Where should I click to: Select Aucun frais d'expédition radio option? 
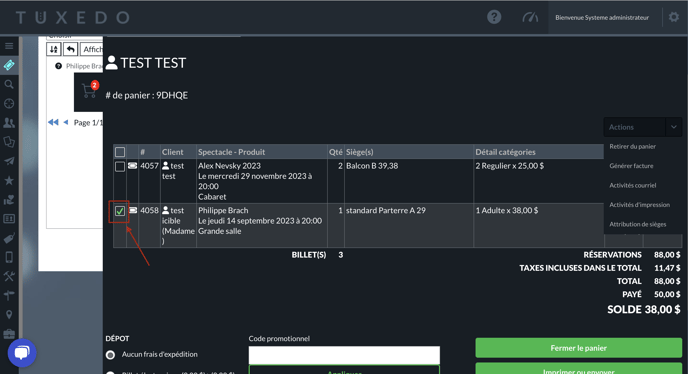pos(111,355)
